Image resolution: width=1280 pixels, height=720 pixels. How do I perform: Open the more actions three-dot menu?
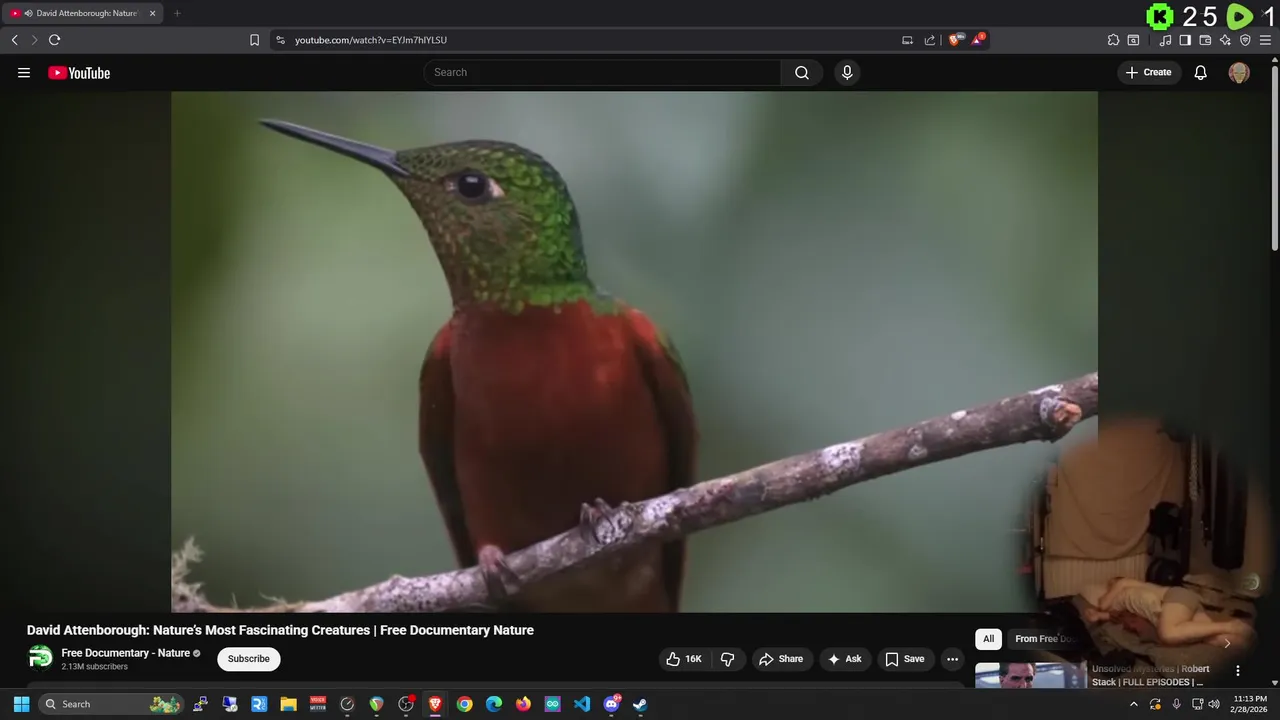point(953,659)
